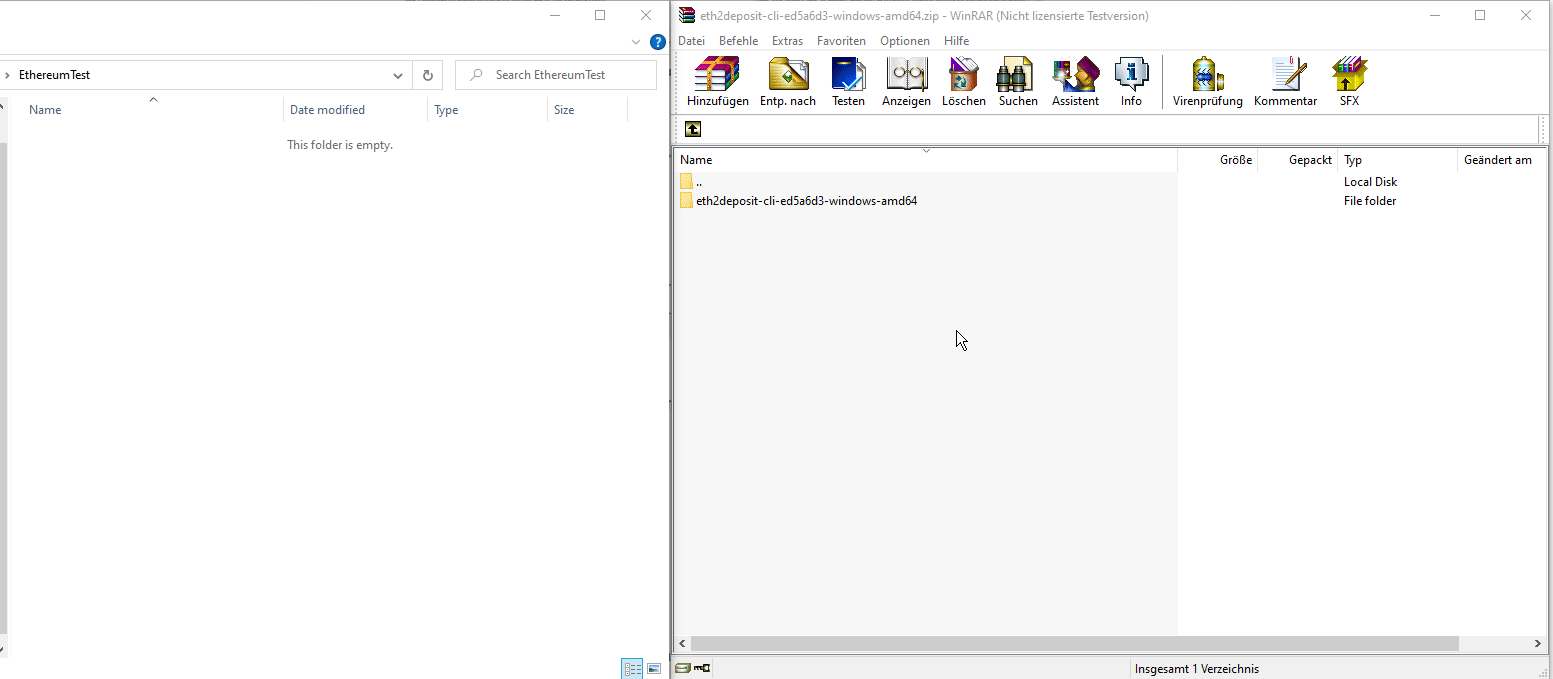Expand the Explorer ribbon chevron
Viewport: 1553px width, 679px height.
[636, 42]
